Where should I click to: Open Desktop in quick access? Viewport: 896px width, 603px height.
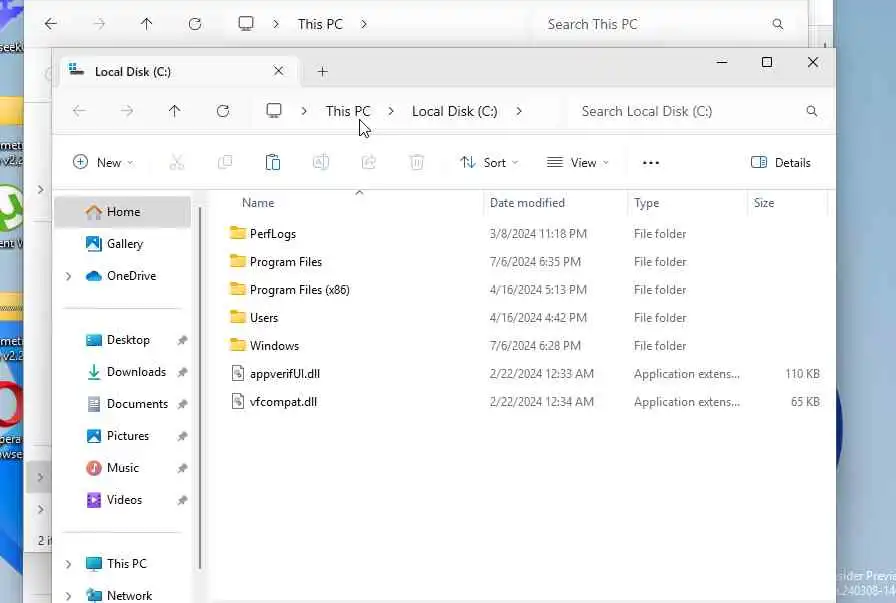click(128, 340)
